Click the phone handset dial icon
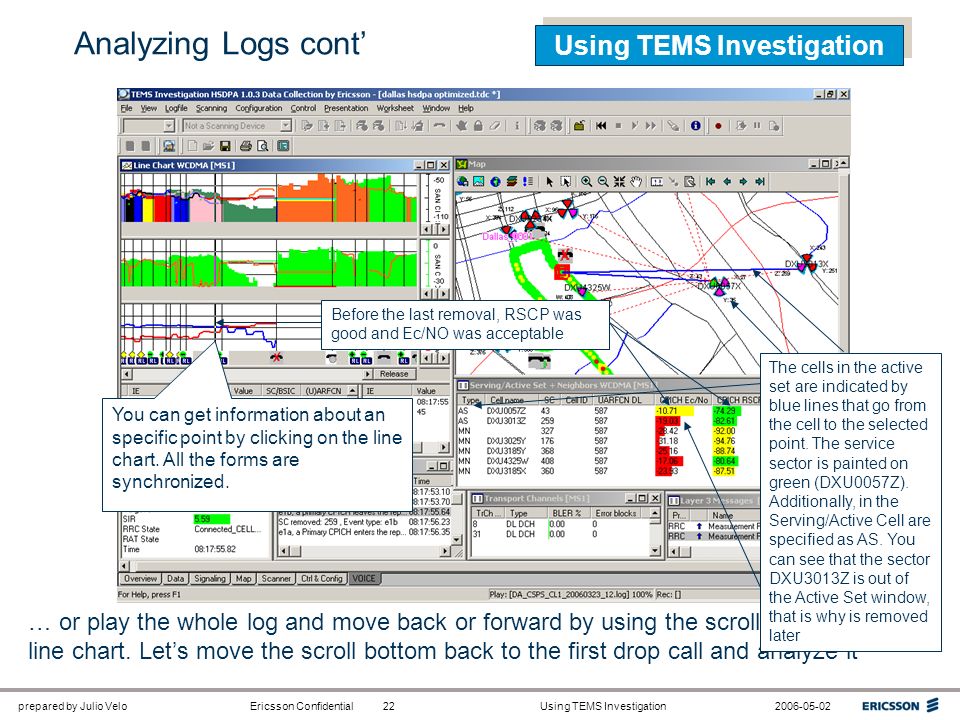The height and width of the screenshot is (720, 960). coord(439,126)
